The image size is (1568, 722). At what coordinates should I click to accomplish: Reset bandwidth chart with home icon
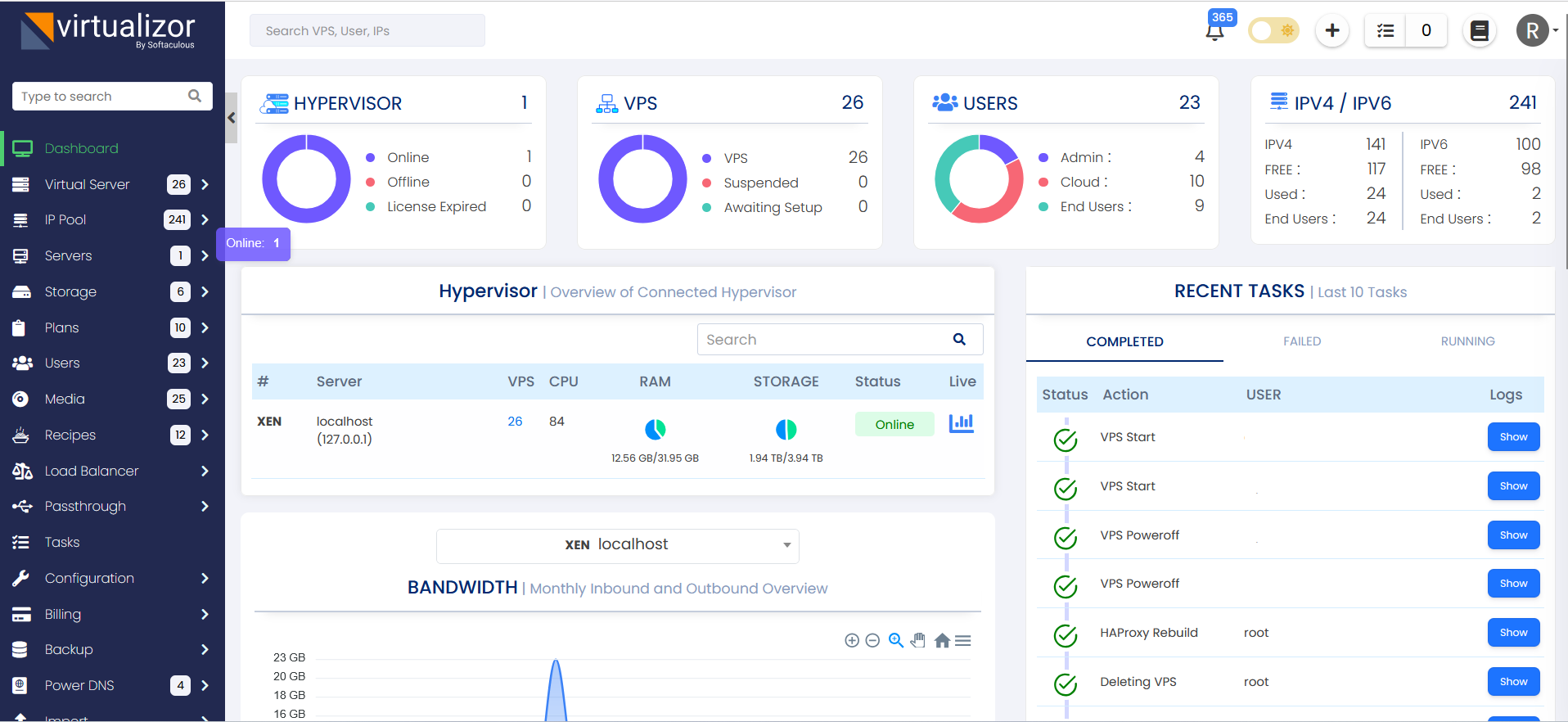point(942,640)
